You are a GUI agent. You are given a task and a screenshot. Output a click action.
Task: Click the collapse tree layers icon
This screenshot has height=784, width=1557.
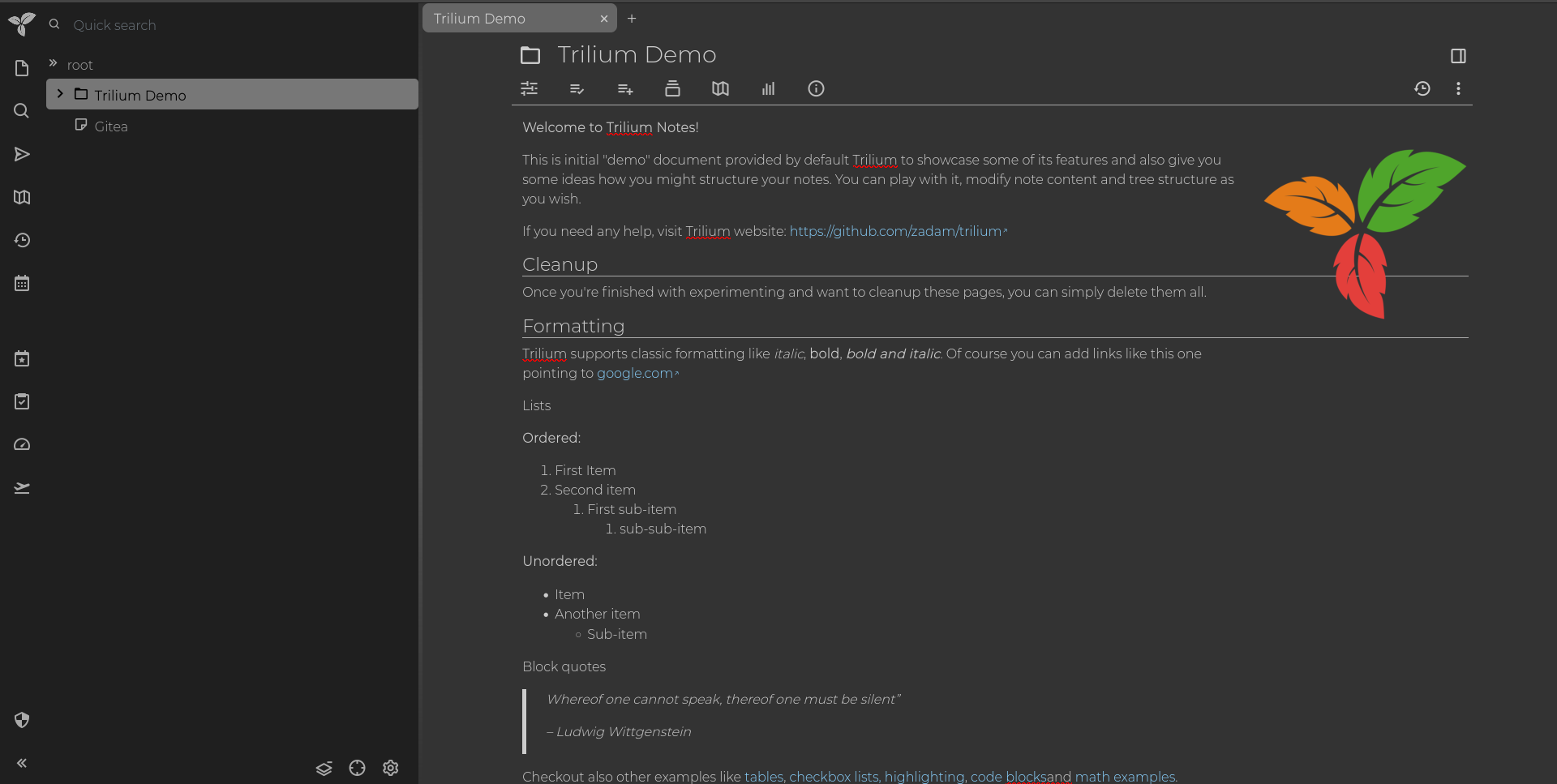tap(324, 768)
